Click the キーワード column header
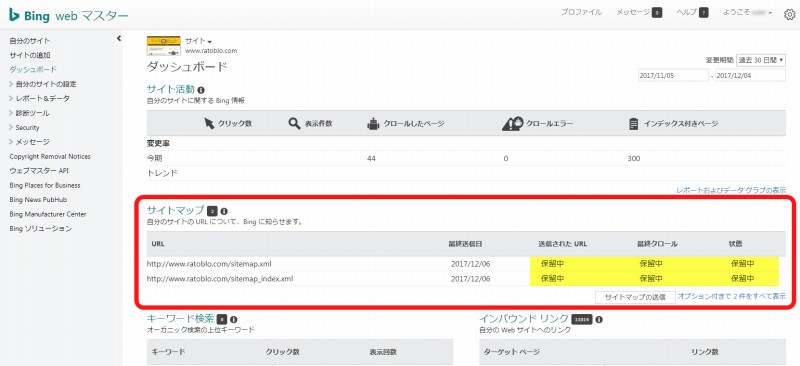Screen dimensions: 800x366 pyautogui.click(x=168, y=352)
